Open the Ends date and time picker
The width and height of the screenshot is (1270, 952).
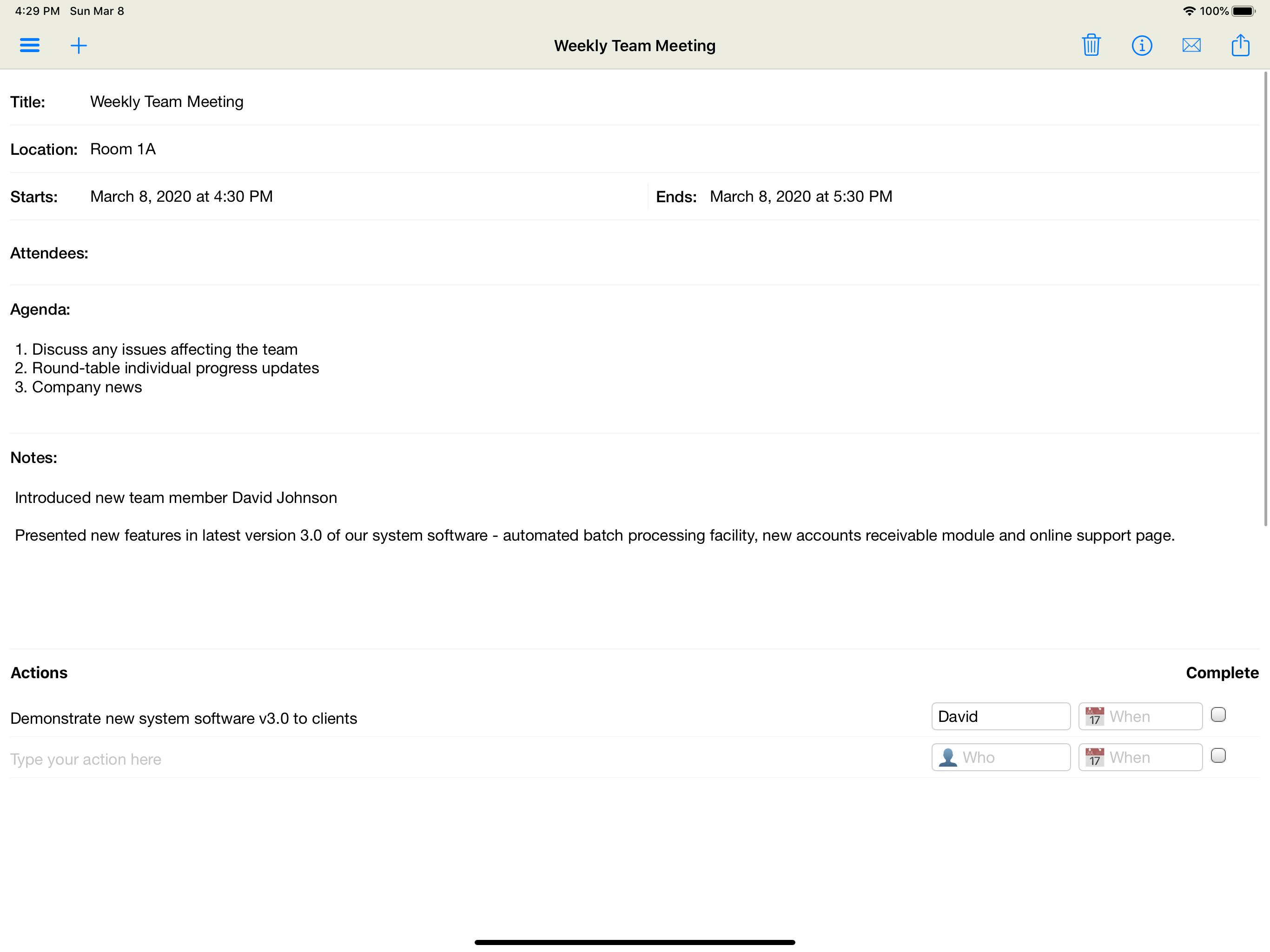800,196
